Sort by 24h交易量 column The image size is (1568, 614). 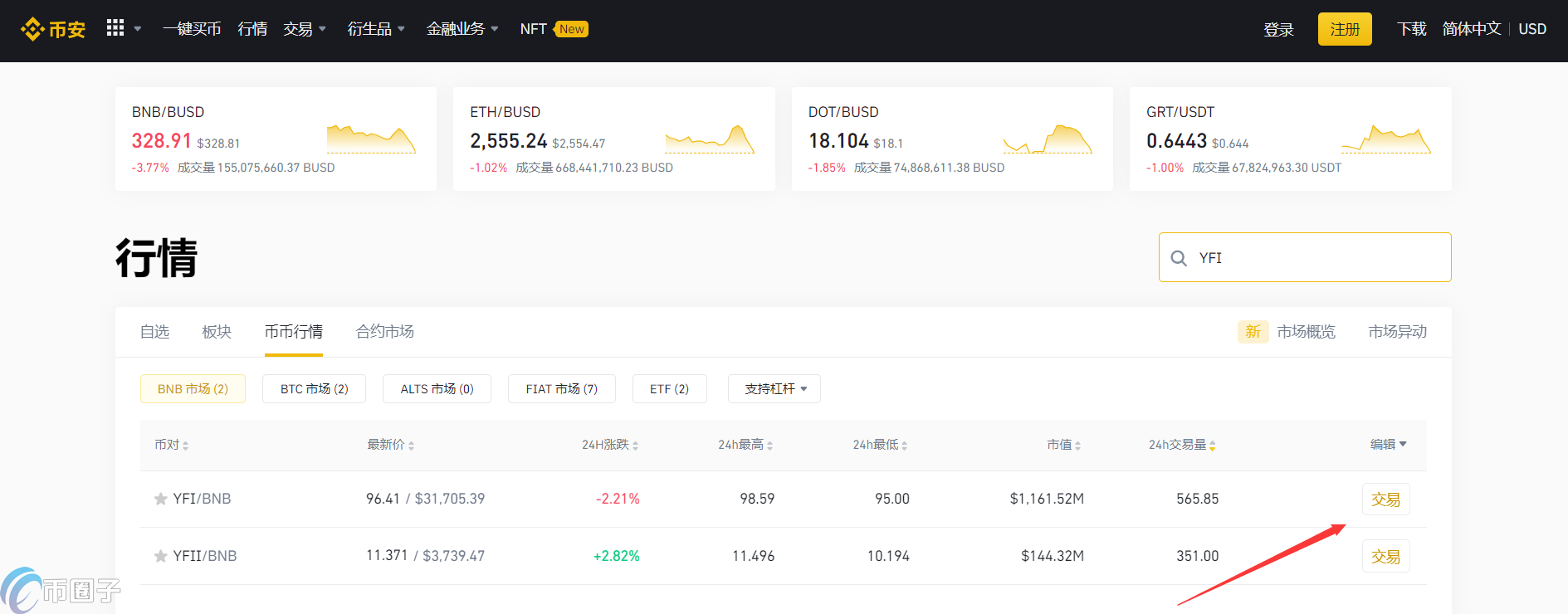click(1182, 445)
